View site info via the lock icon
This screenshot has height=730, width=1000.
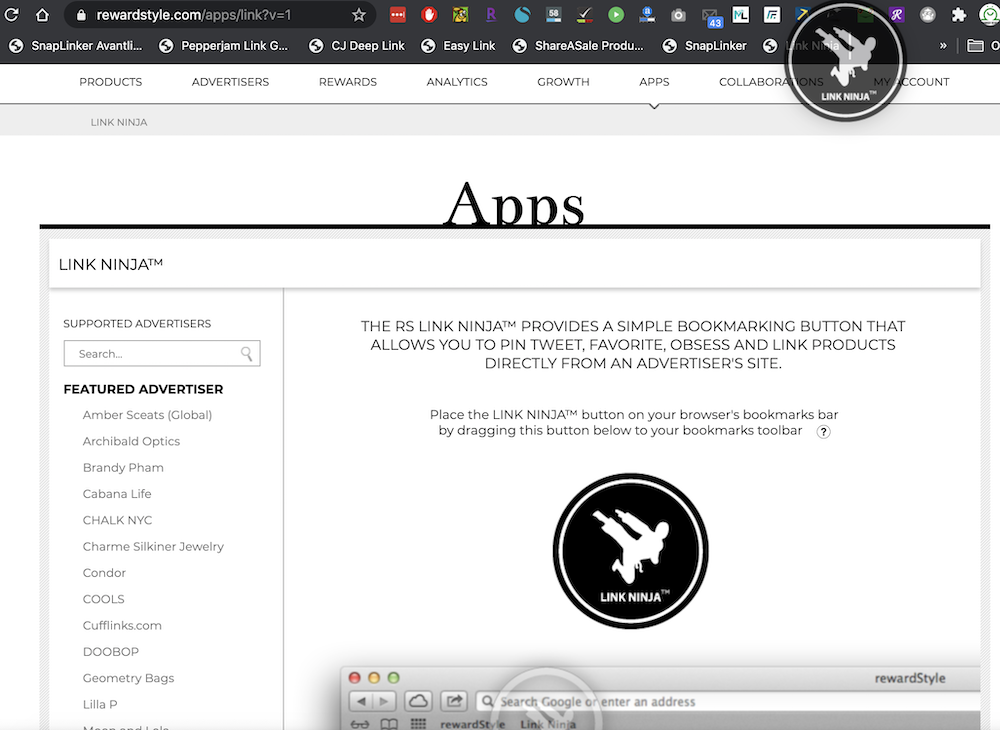coord(81,15)
